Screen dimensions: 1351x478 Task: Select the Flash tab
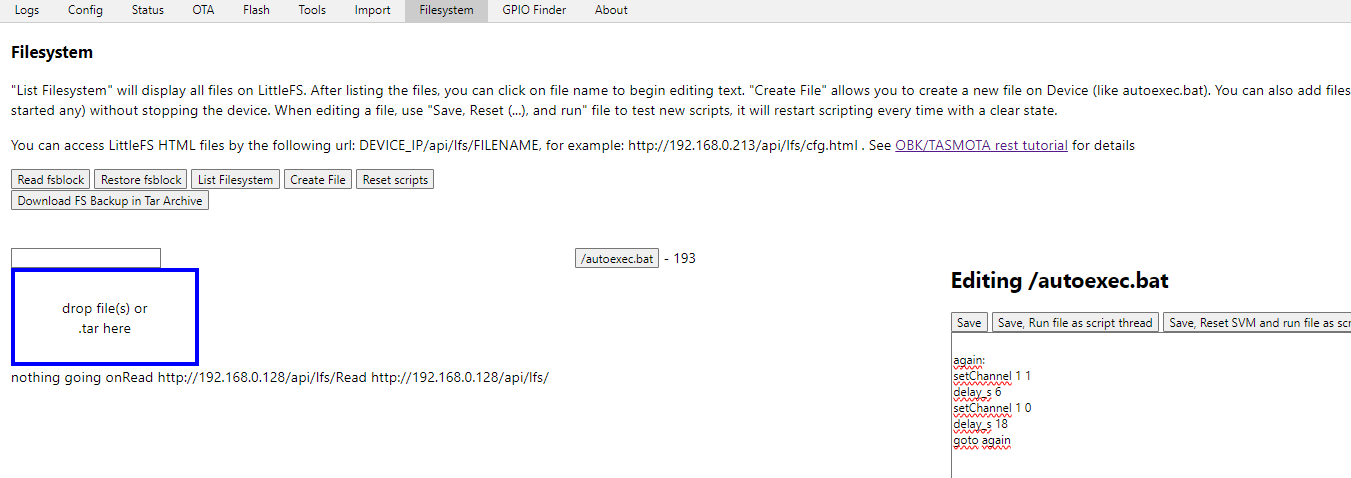(256, 10)
